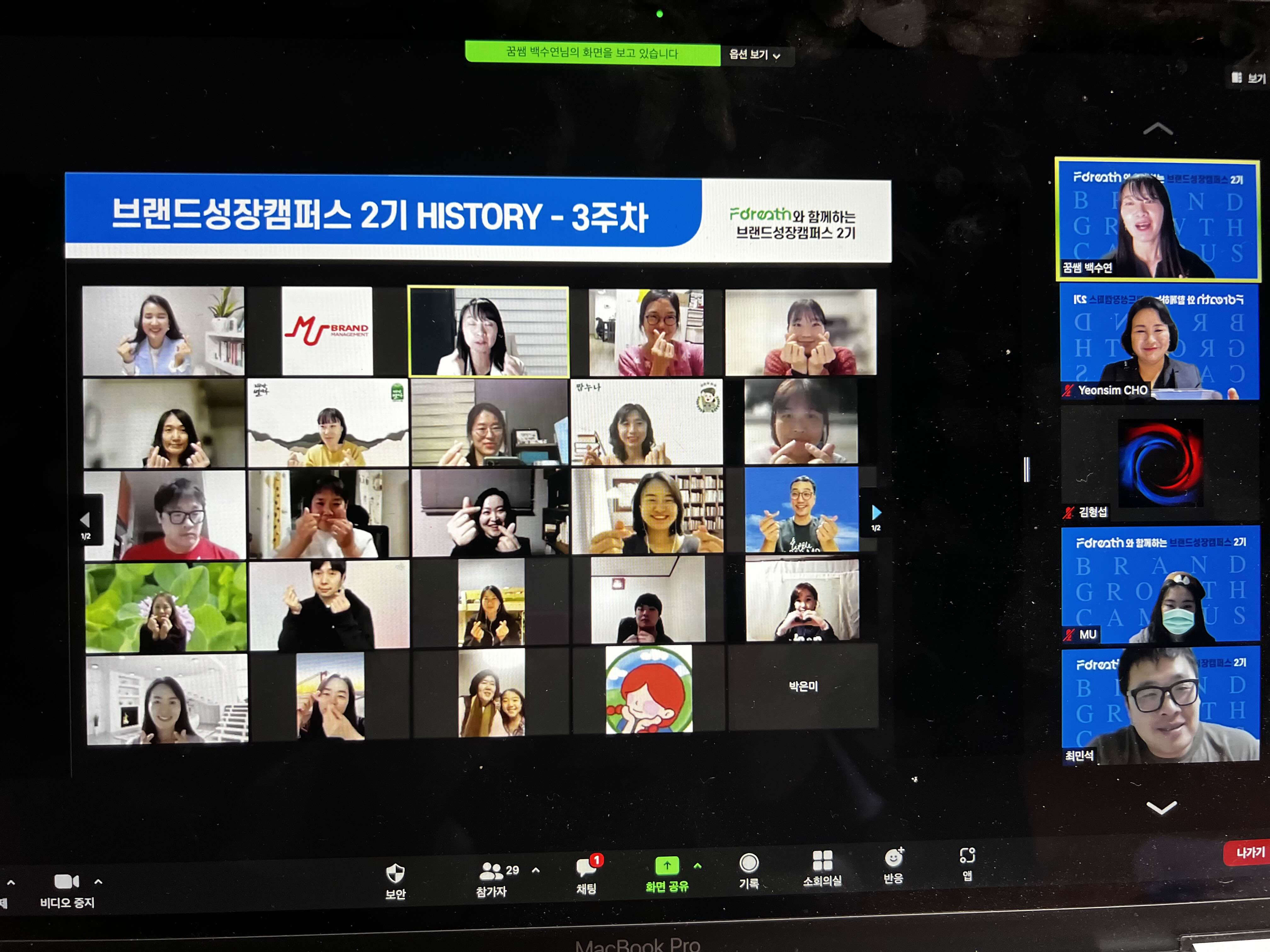
Task: Open the 보기 view layout menu
Action: click(x=1249, y=78)
